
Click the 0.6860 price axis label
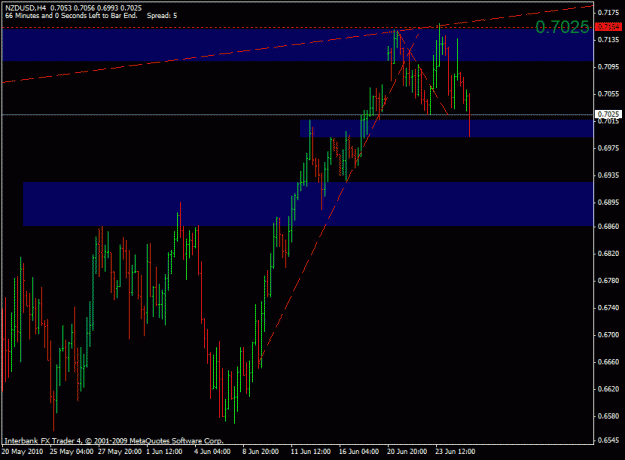[x=608, y=226]
